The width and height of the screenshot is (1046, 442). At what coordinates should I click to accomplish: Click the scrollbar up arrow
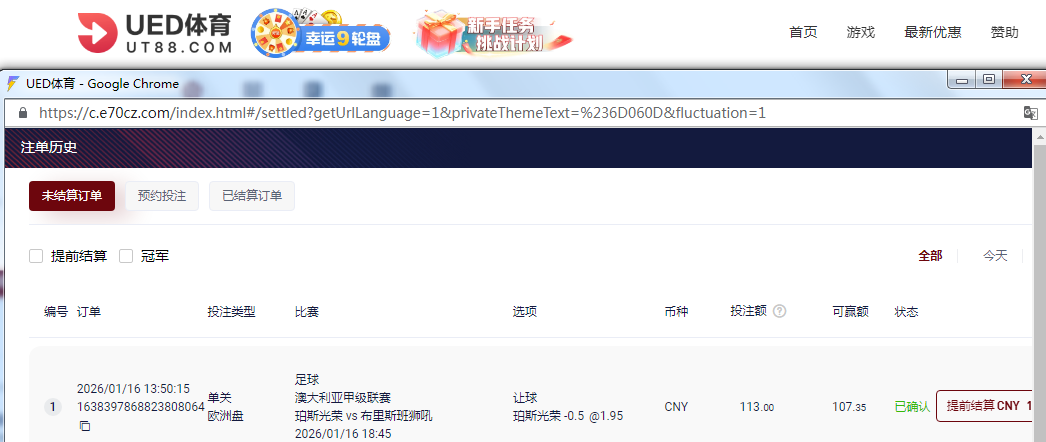(1039, 136)
